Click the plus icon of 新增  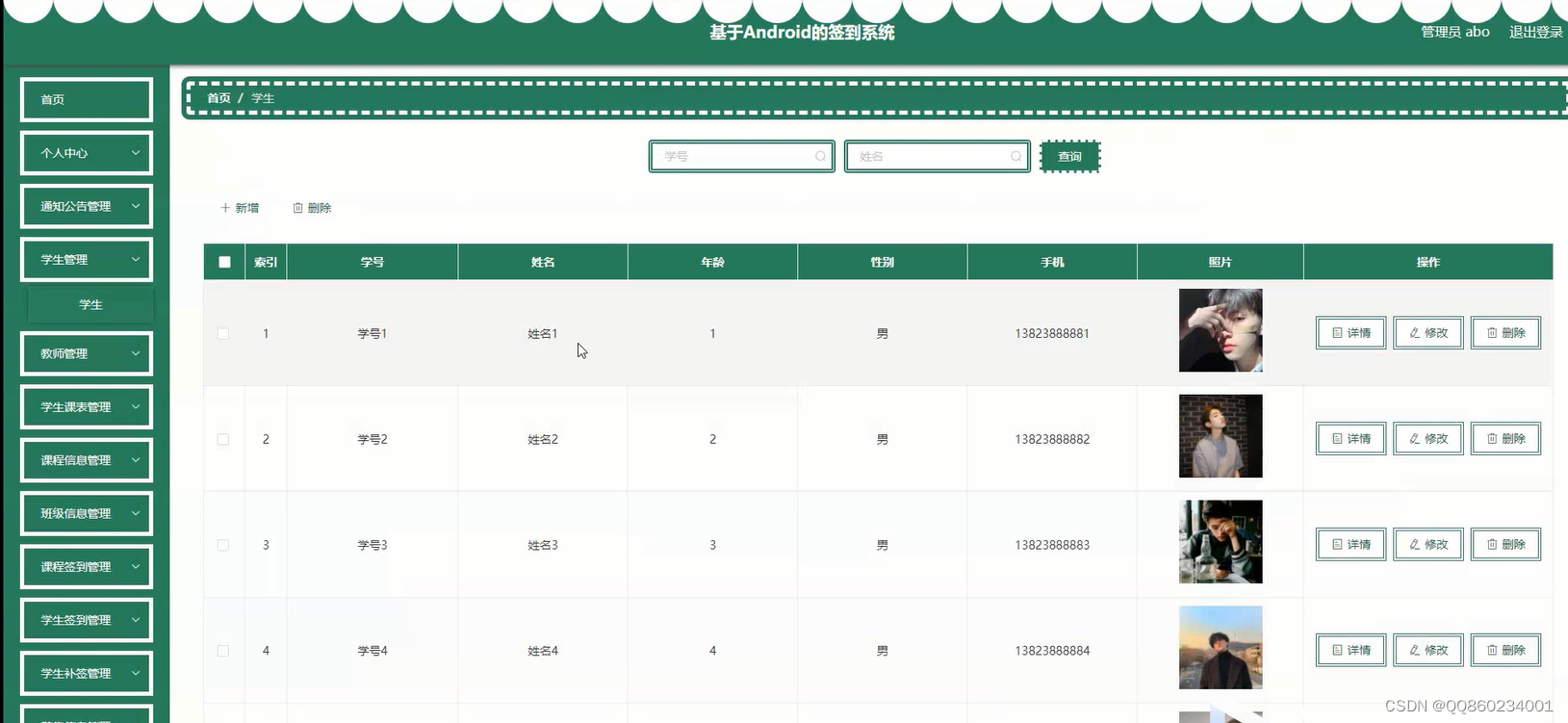pyautogui.click(x=225, y=208)
